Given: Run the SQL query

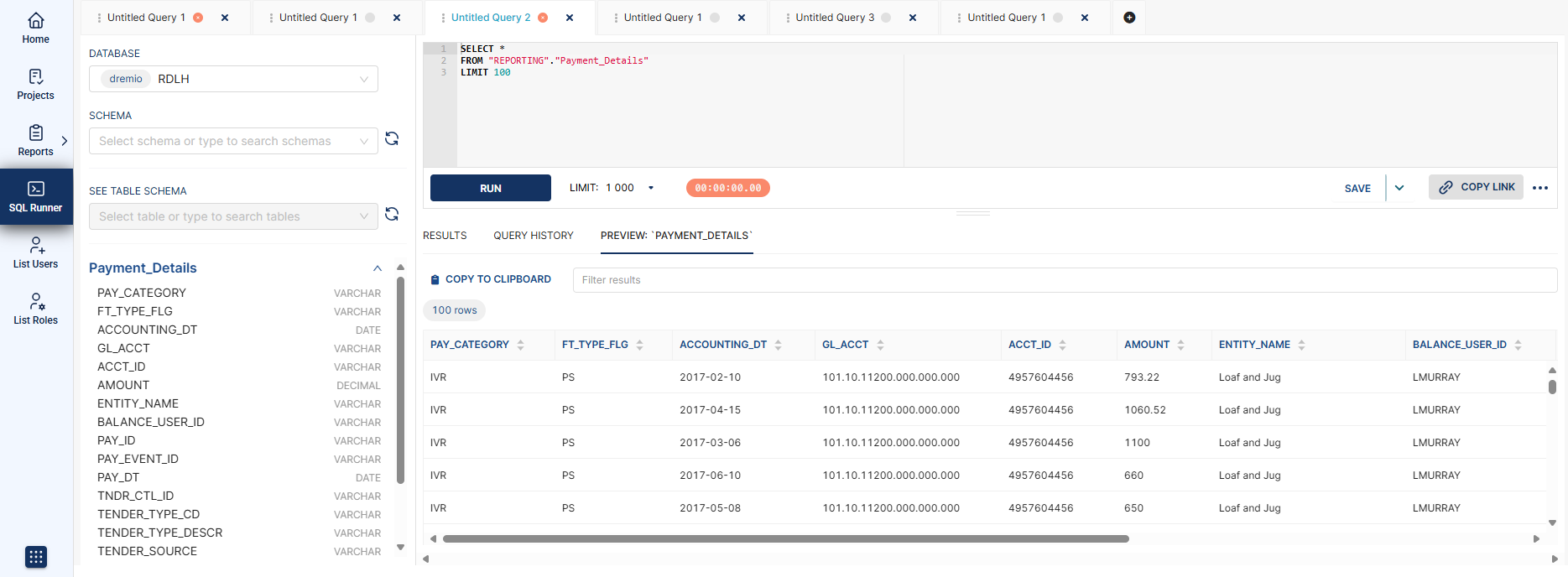Looking at the screenshot, I should [491, 188].
